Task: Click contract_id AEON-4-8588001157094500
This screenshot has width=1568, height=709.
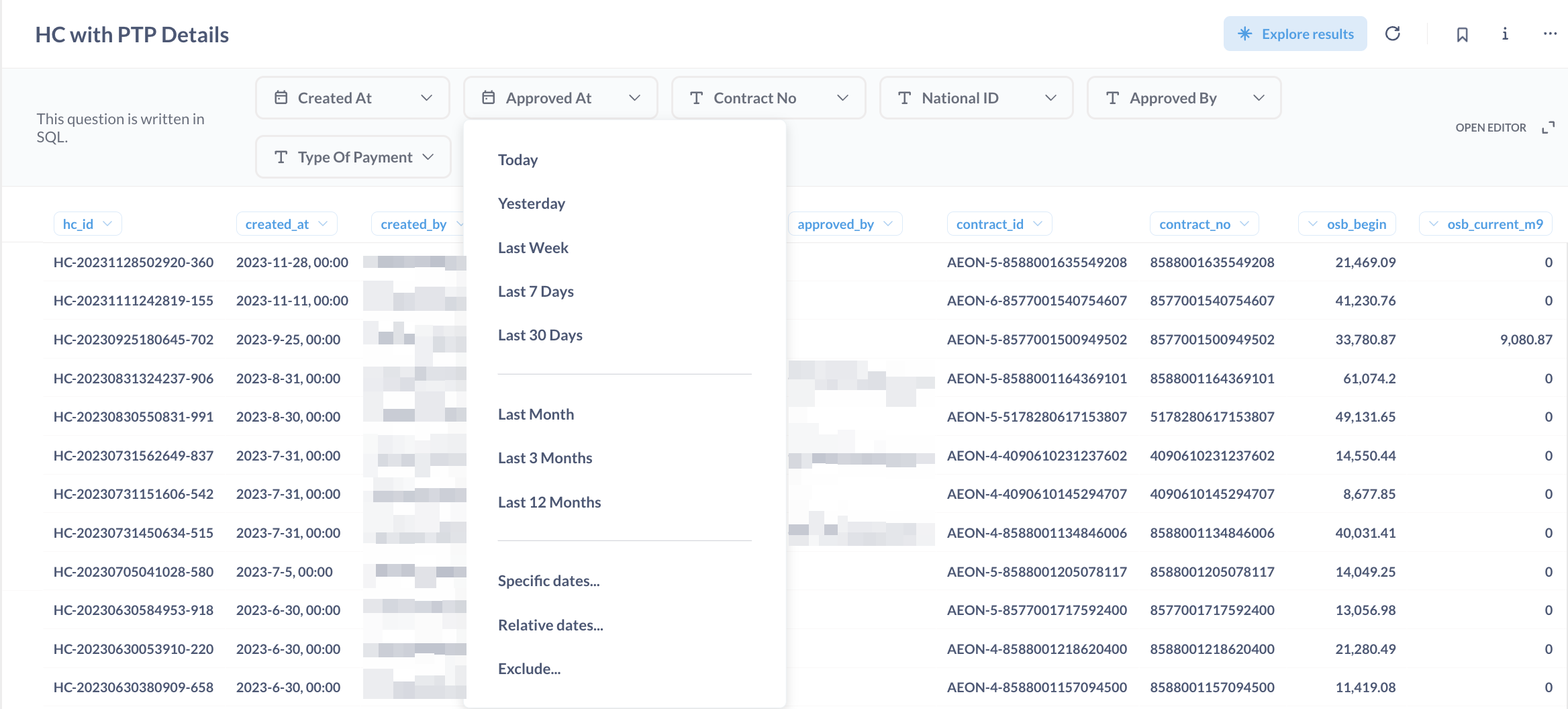Action: 1037,688
